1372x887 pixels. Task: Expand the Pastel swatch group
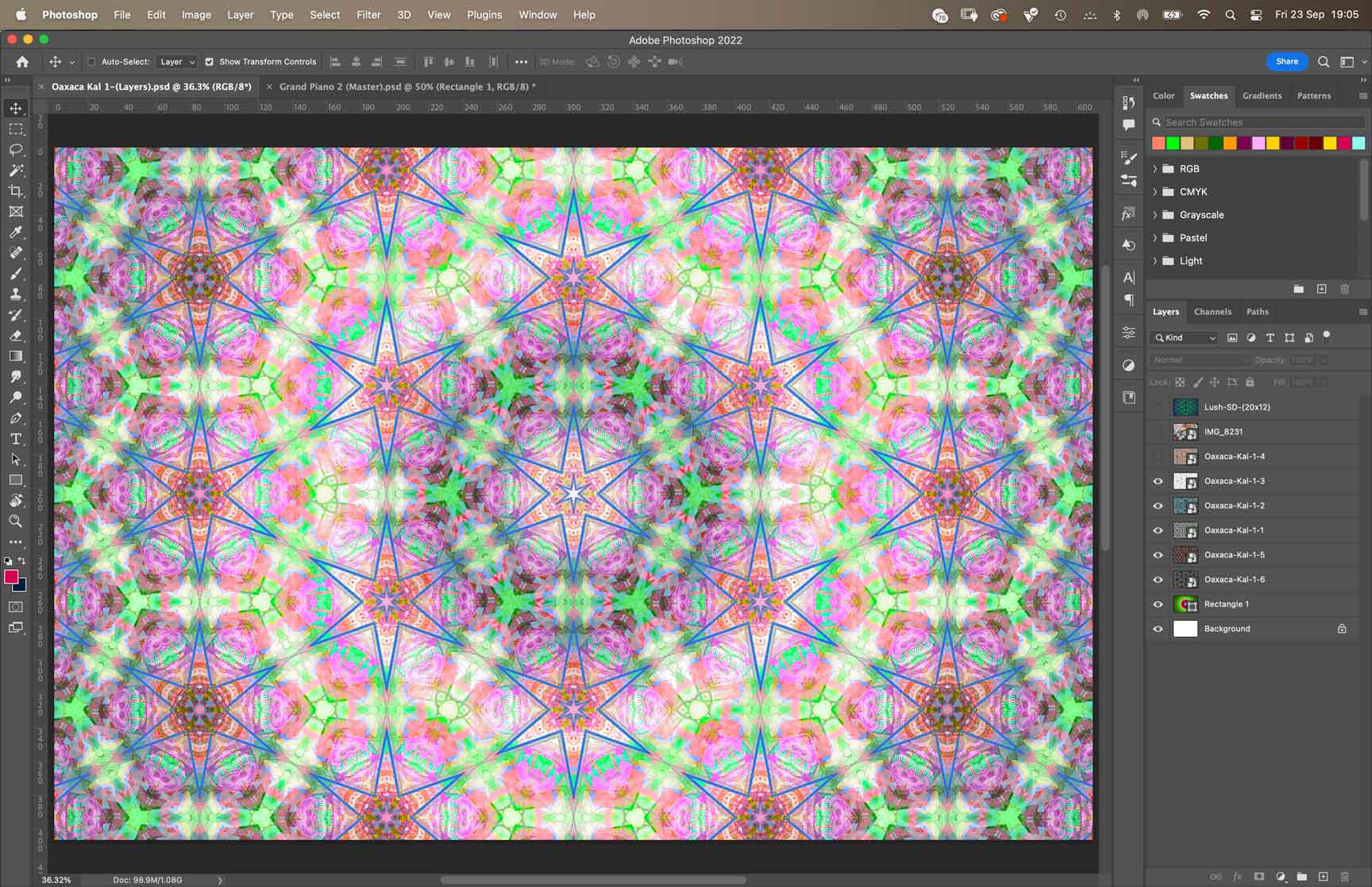[1155, 237]
